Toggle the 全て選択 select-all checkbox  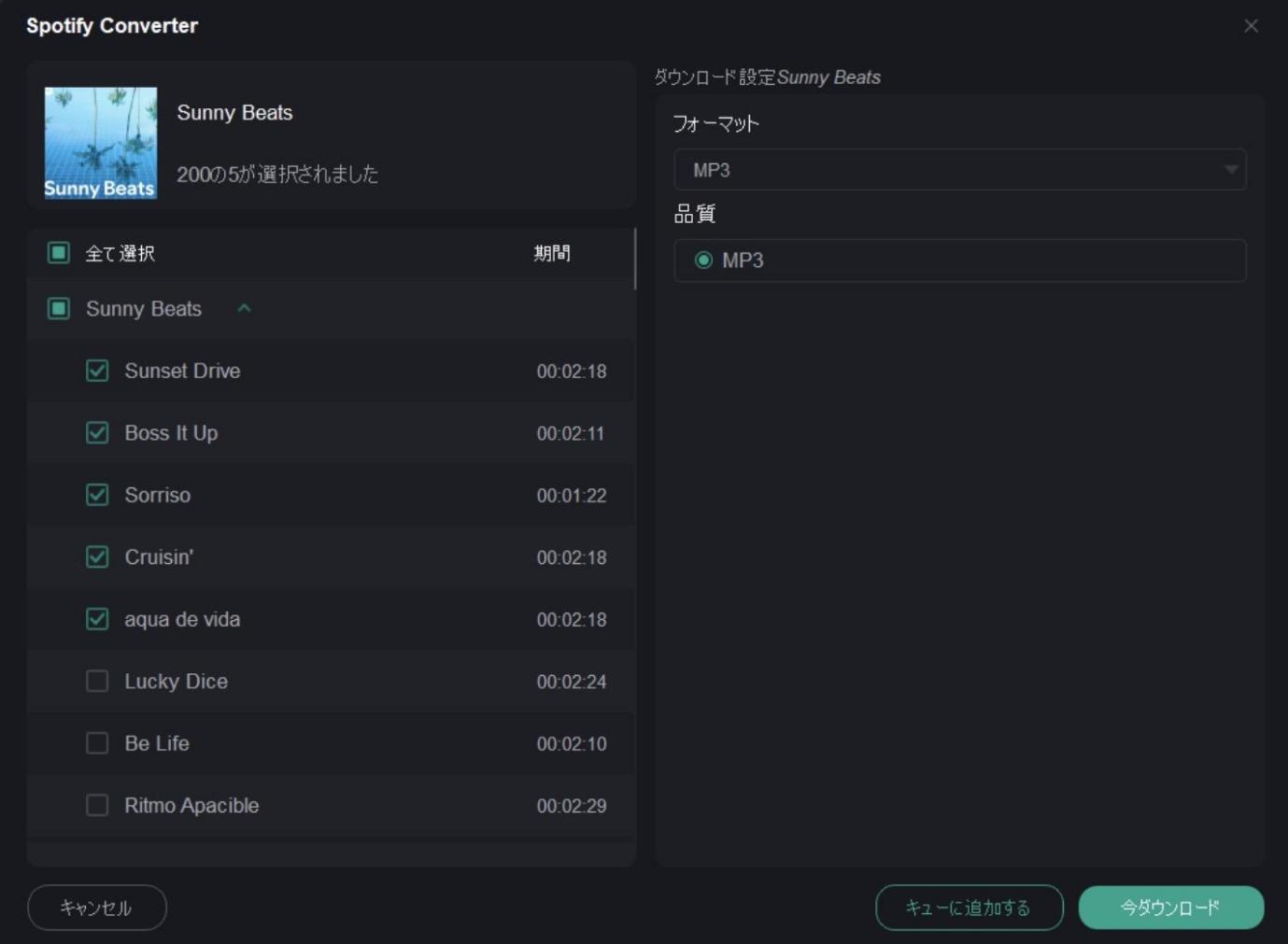(x=59, y=253)
